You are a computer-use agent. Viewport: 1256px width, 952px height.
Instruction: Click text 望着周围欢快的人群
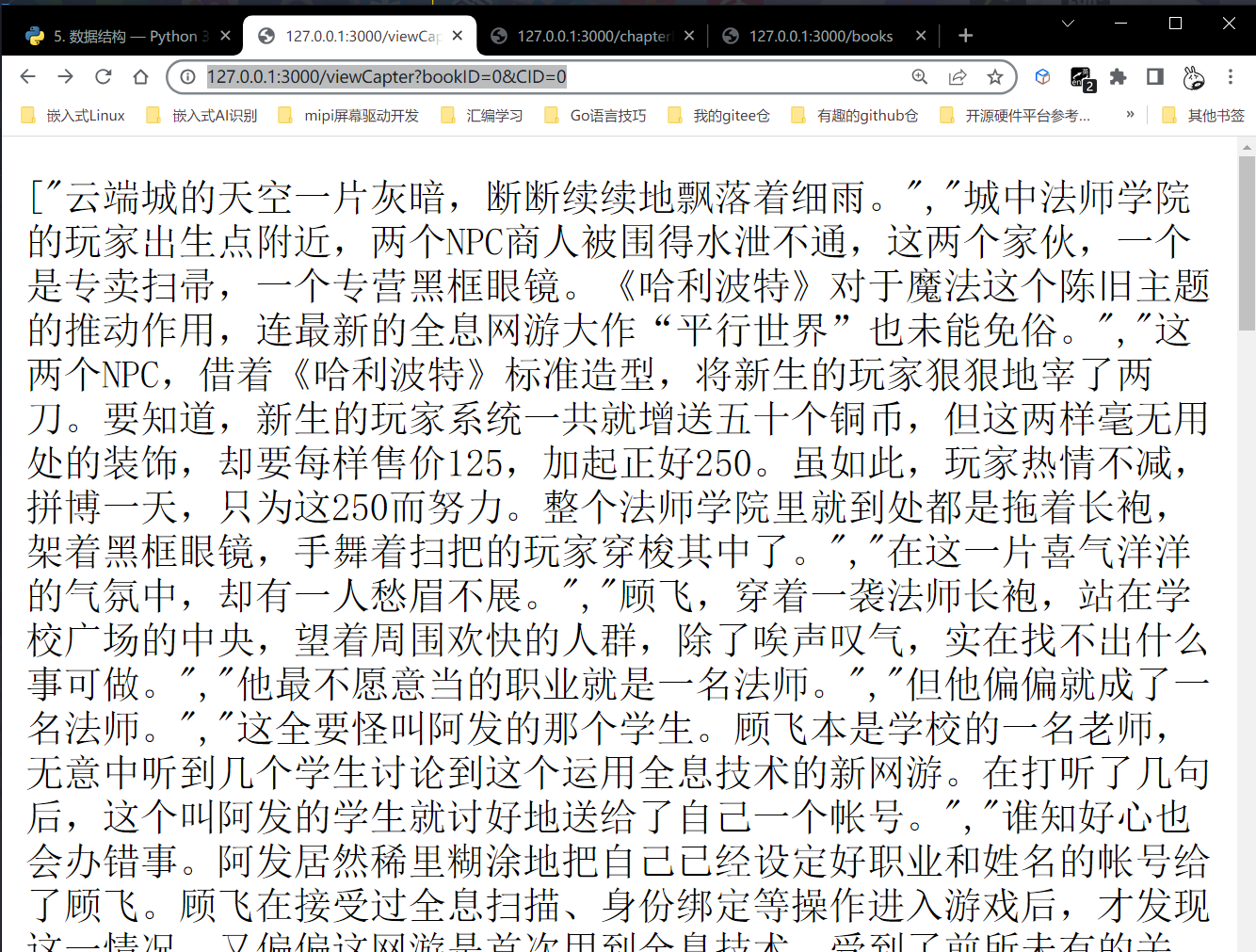466,640
